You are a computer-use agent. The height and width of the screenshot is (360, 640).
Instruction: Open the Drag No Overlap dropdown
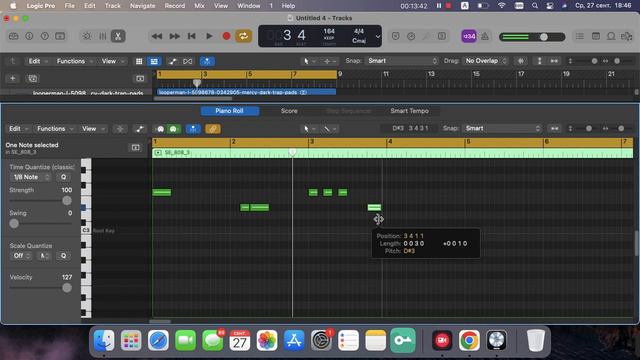(486, 61)
